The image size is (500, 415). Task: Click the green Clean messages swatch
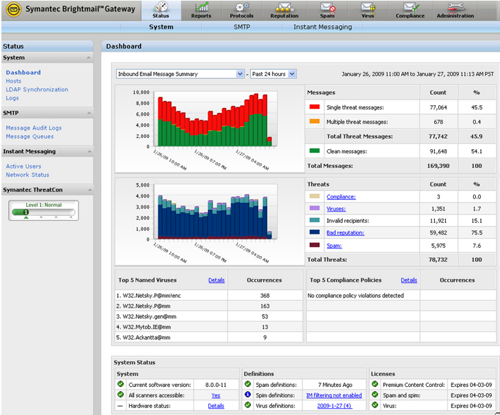pos(314,151)
